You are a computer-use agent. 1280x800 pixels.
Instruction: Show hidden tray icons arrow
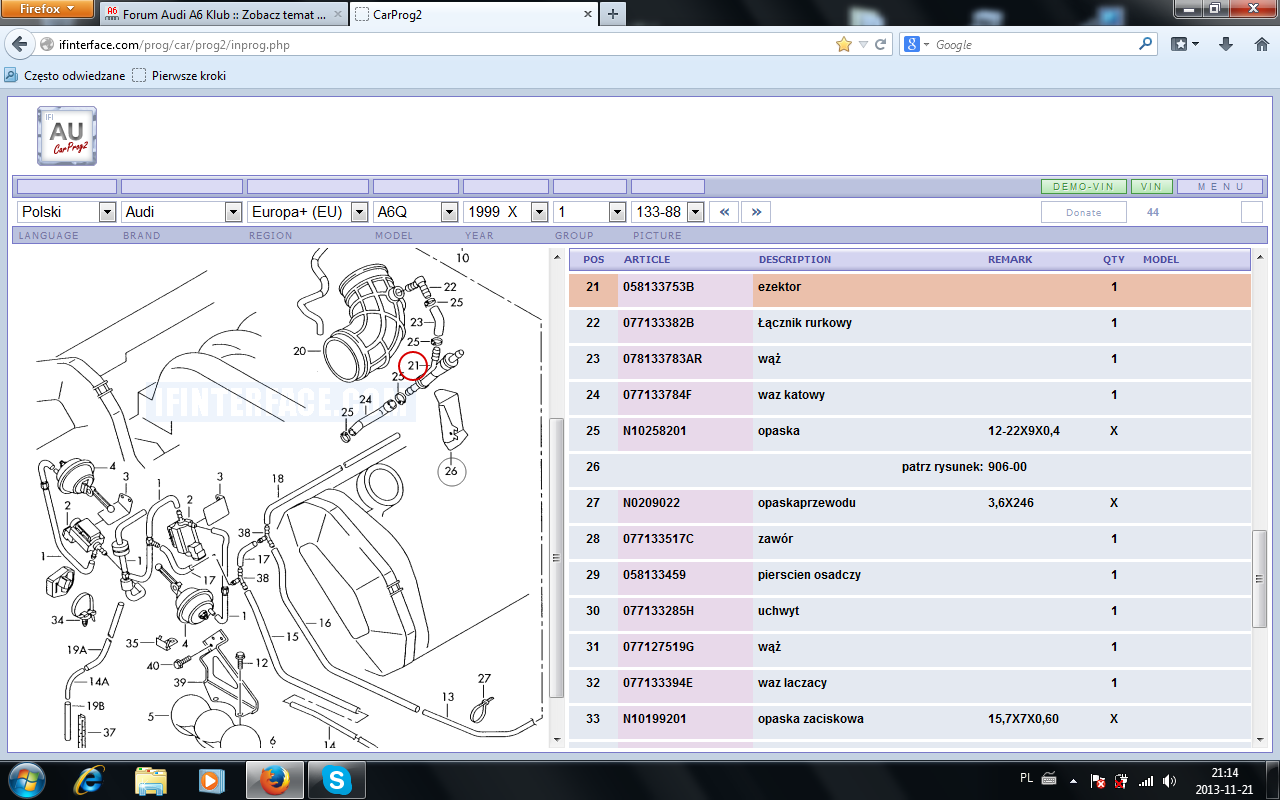tap(1073, 780)
